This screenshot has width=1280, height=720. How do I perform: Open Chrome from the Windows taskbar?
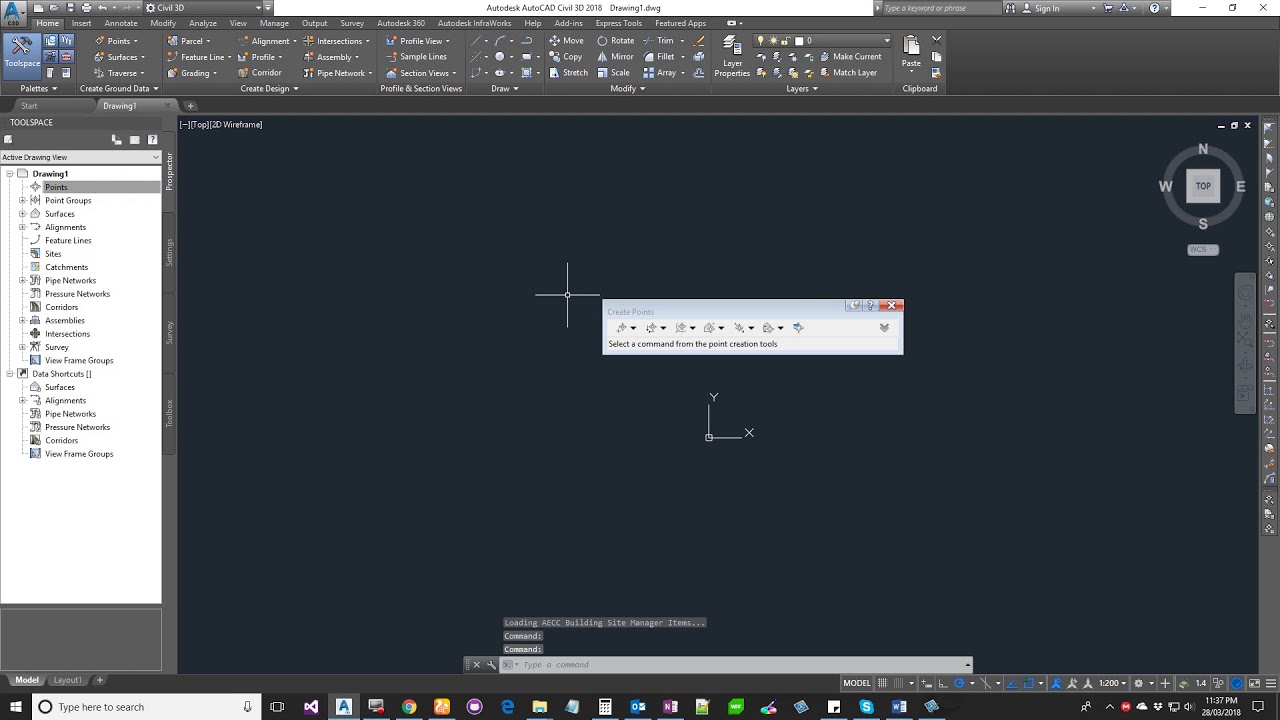point(409,707)
